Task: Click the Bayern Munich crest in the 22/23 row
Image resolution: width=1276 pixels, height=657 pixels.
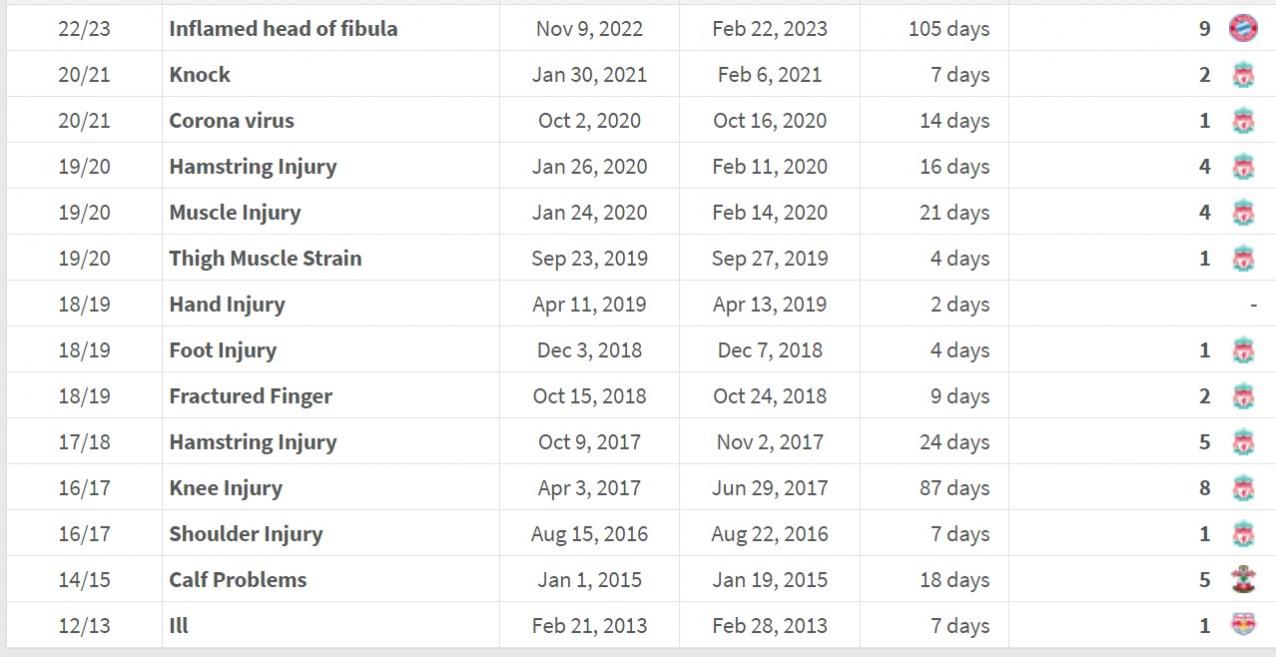Action: click(x=1243, y=28)
